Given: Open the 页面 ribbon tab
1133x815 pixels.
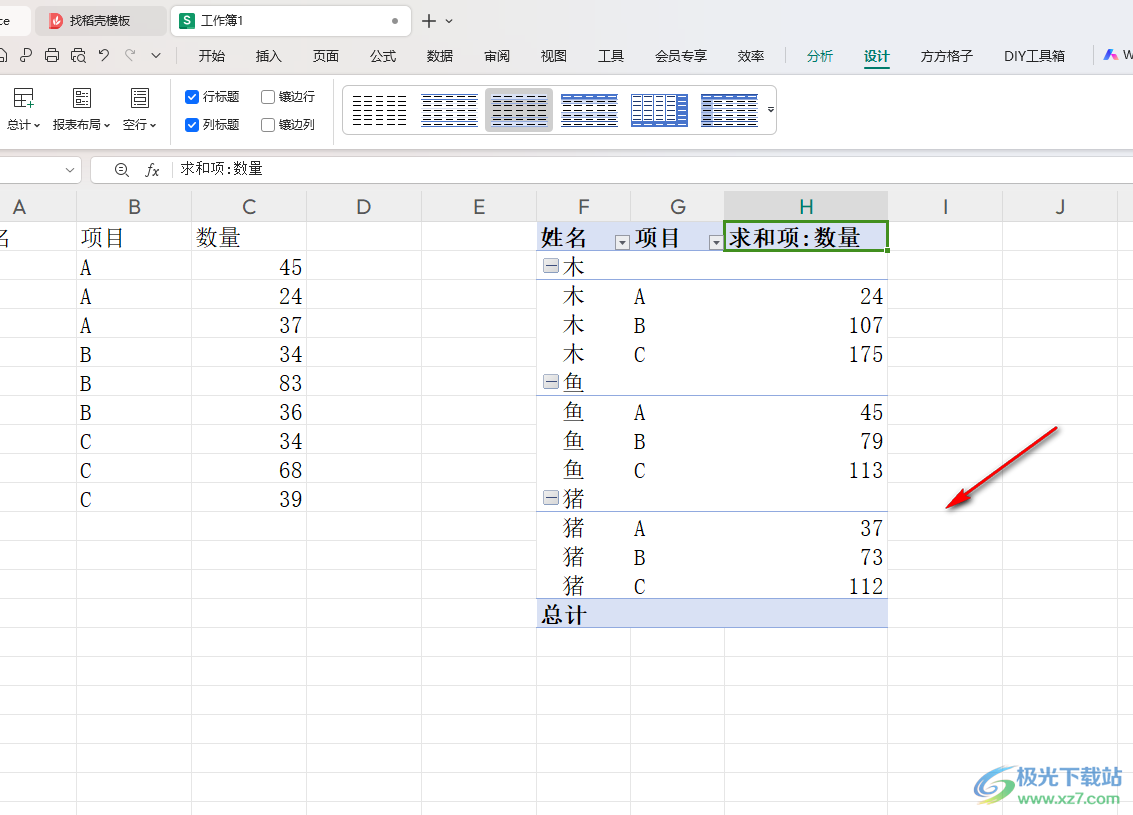Looking at the screenshot, I should (x=326, y=56).
